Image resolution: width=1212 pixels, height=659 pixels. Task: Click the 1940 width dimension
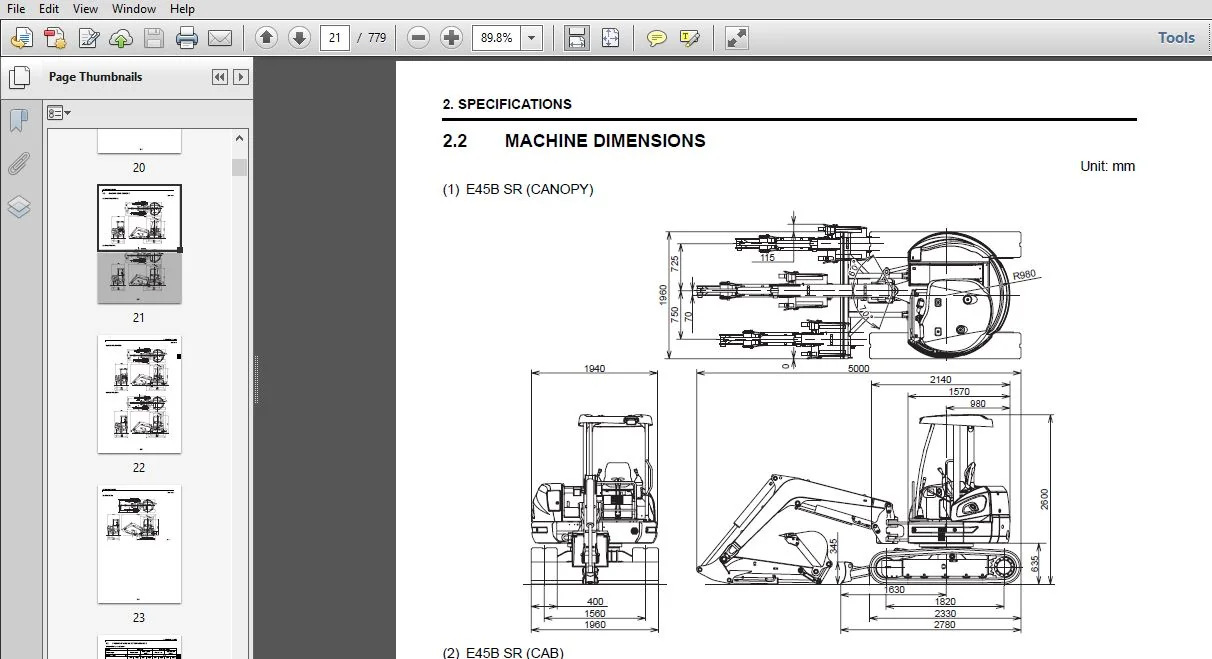coord(594,368)
